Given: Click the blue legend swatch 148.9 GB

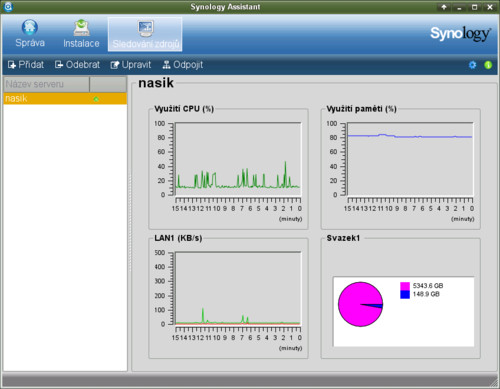Looking at the screenshot, I should point(405,294).
